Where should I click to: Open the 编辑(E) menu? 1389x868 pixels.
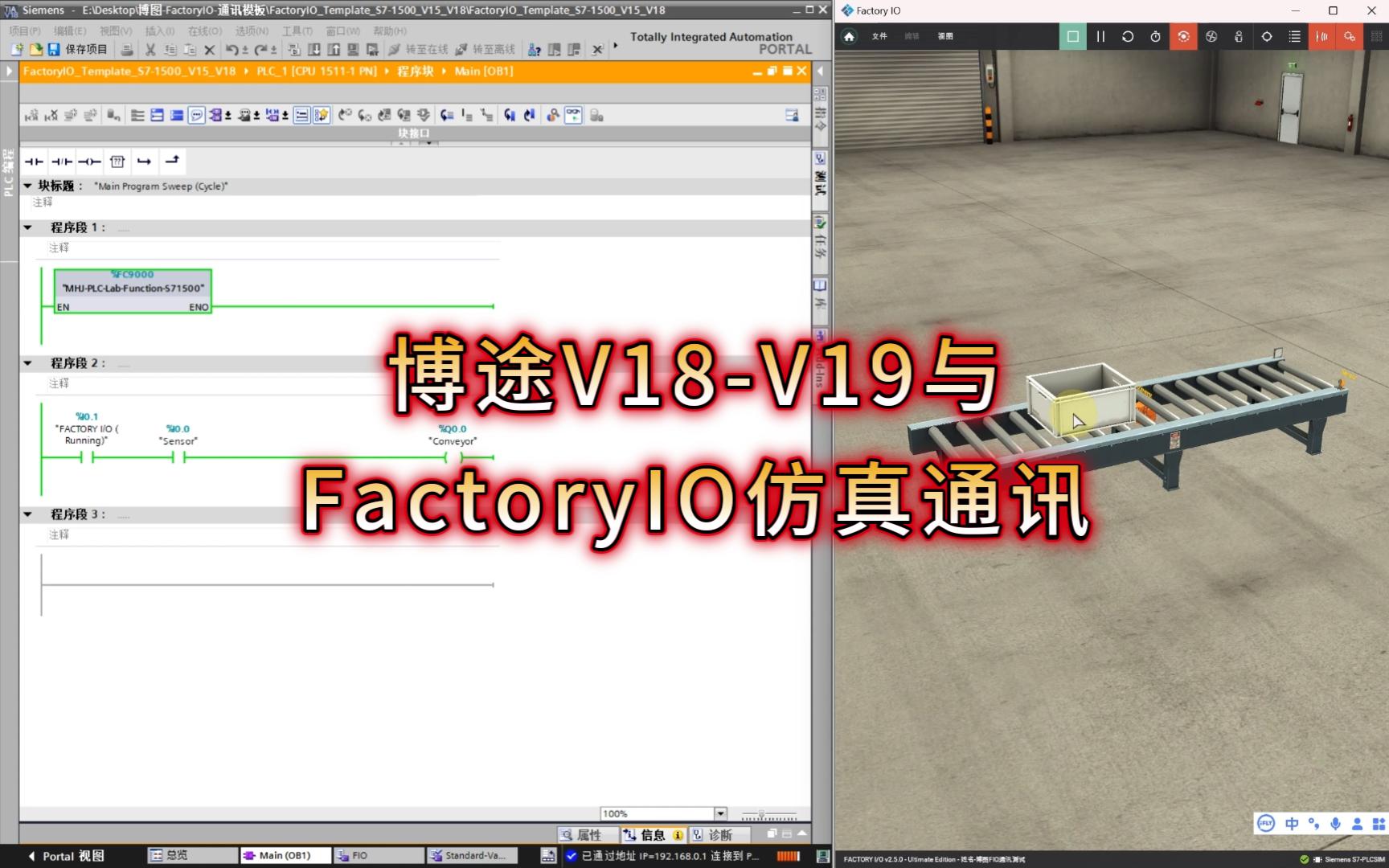[x=70, y=31]
